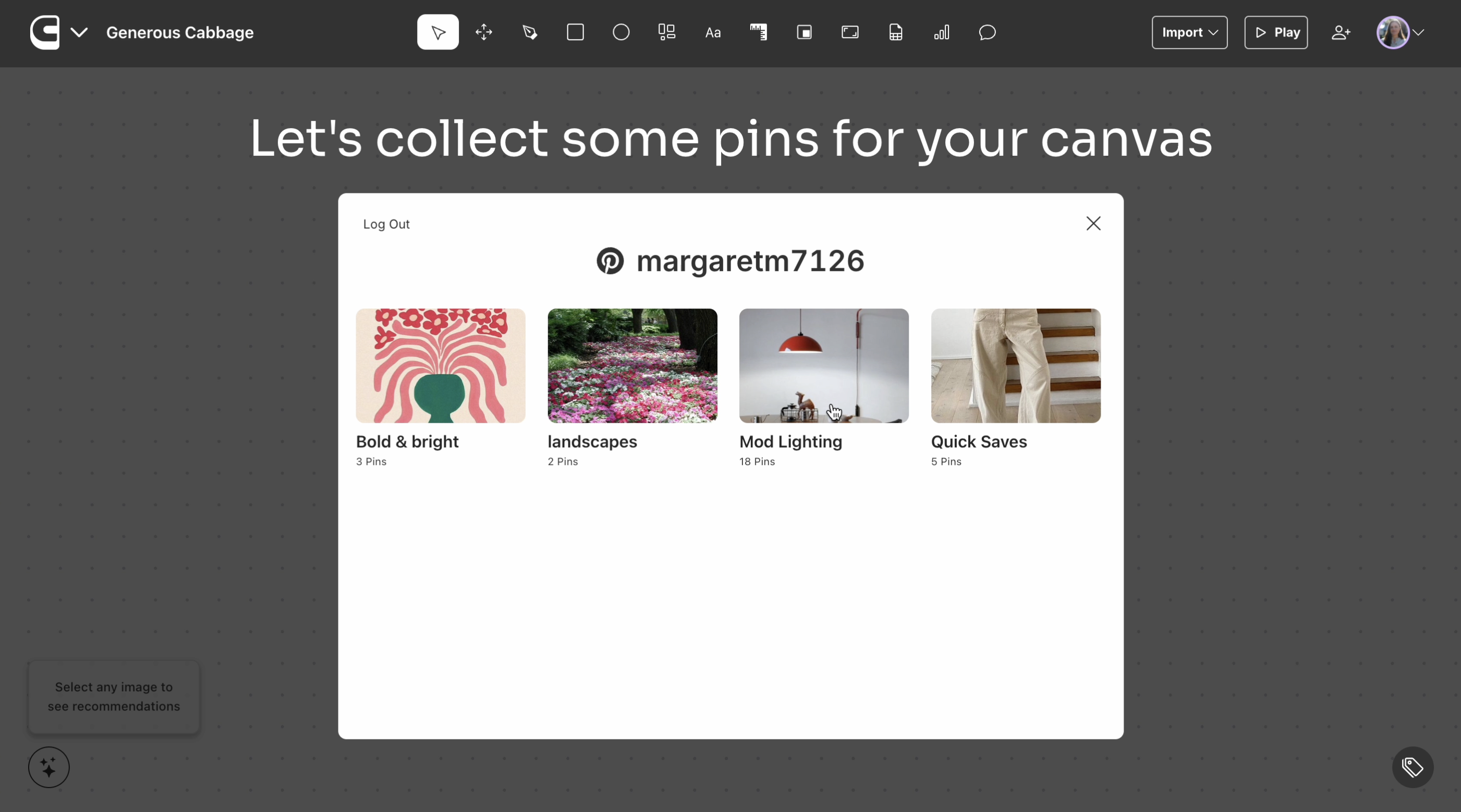The image size is (1461, 812).
Task: Open the chart tool
Action: [942, 32]
